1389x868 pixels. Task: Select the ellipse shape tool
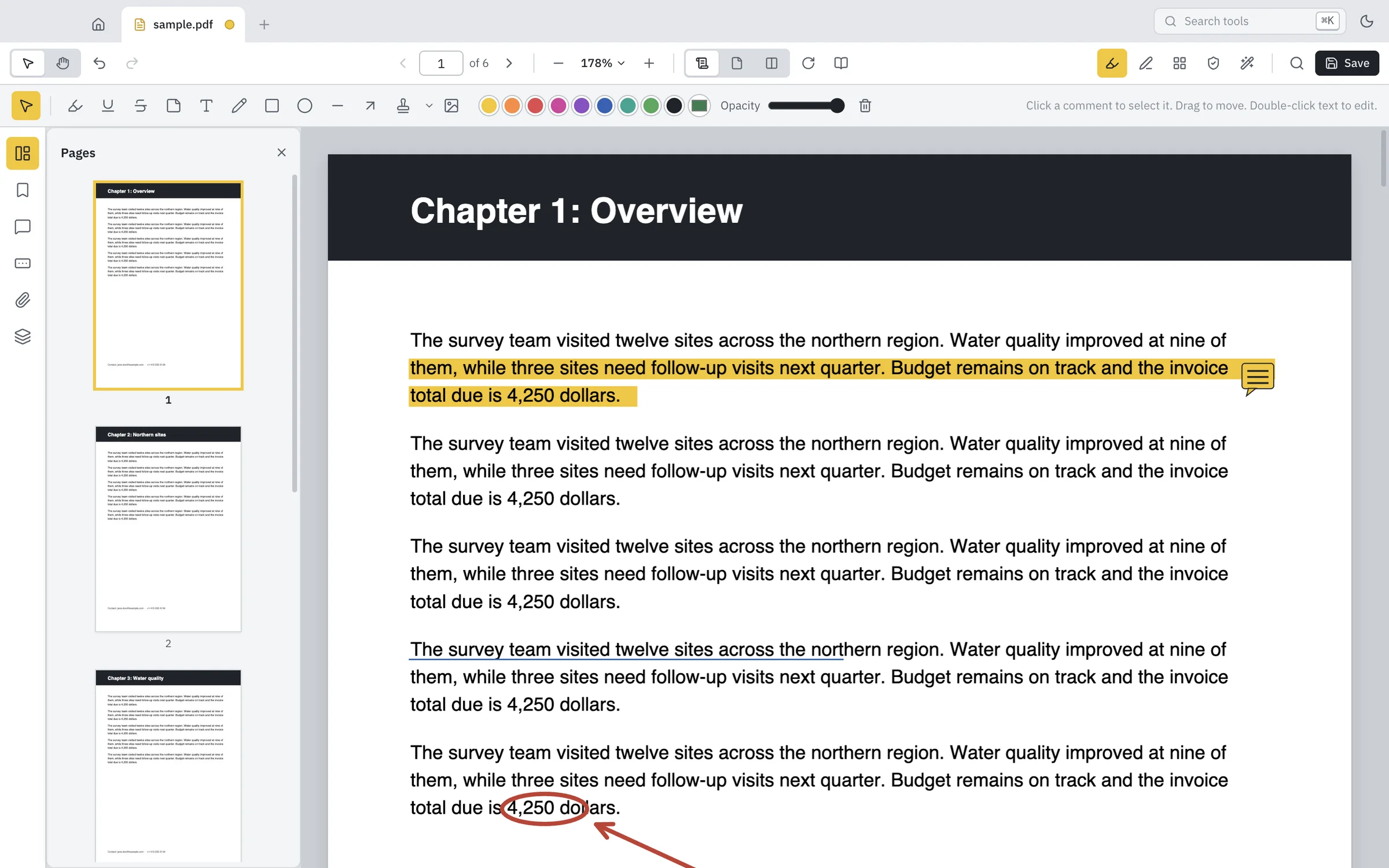coord(304,106)
